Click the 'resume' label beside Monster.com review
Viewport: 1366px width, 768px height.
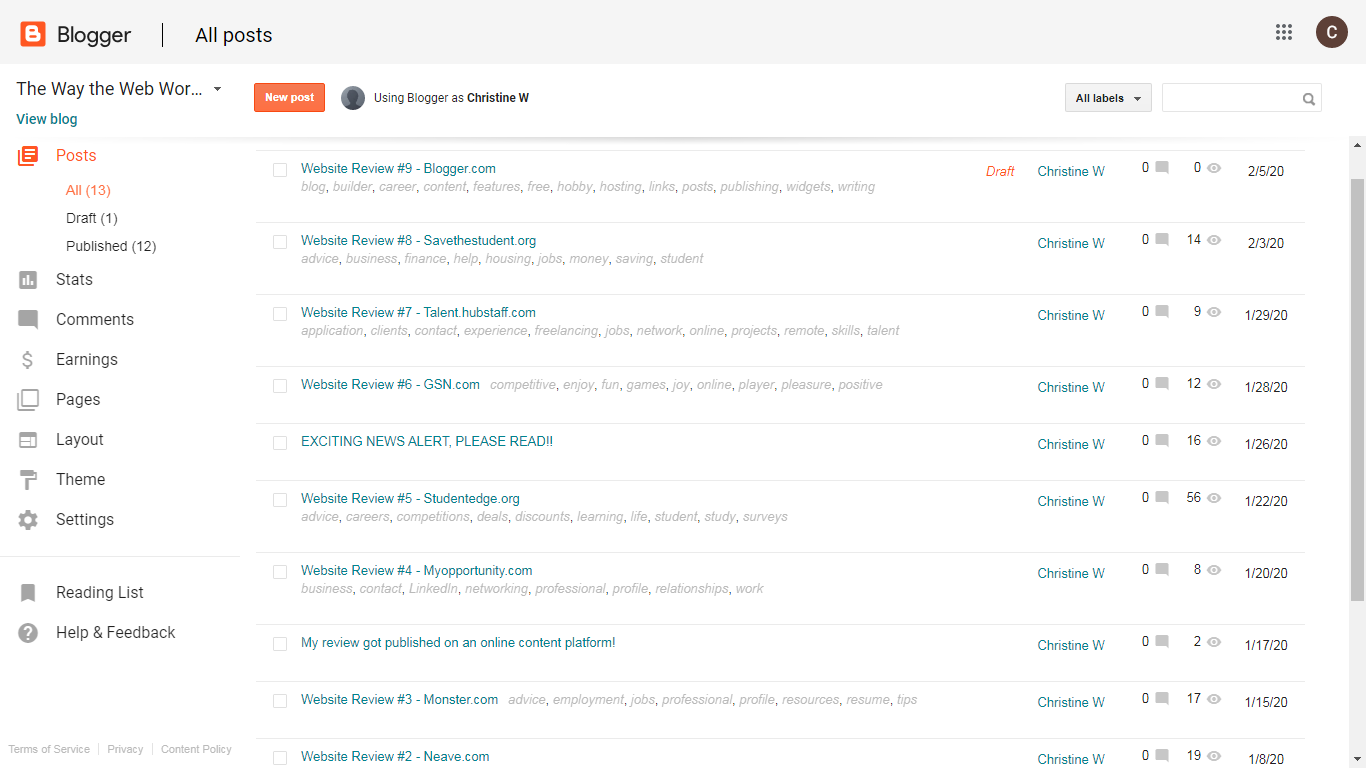click(x=868, y=699)
